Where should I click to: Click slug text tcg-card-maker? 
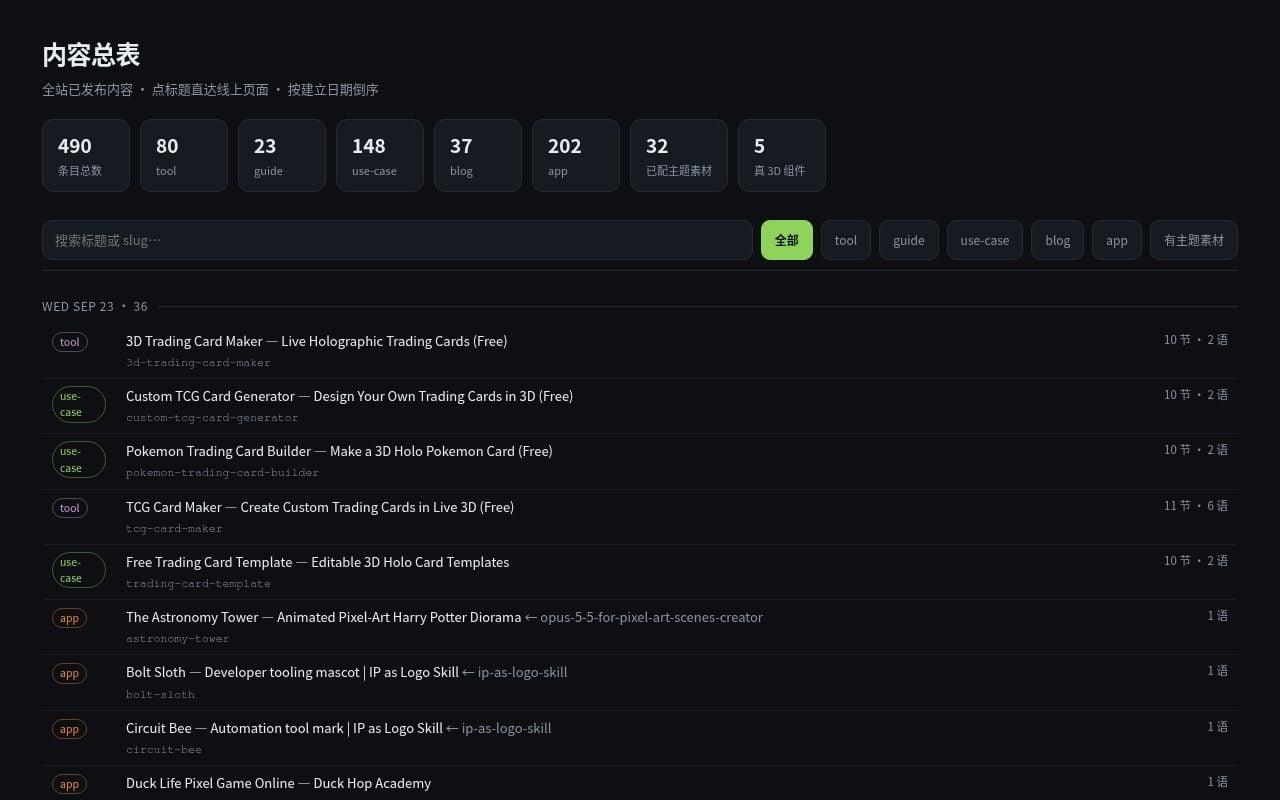pyautogui.click(x=174, y=528)
